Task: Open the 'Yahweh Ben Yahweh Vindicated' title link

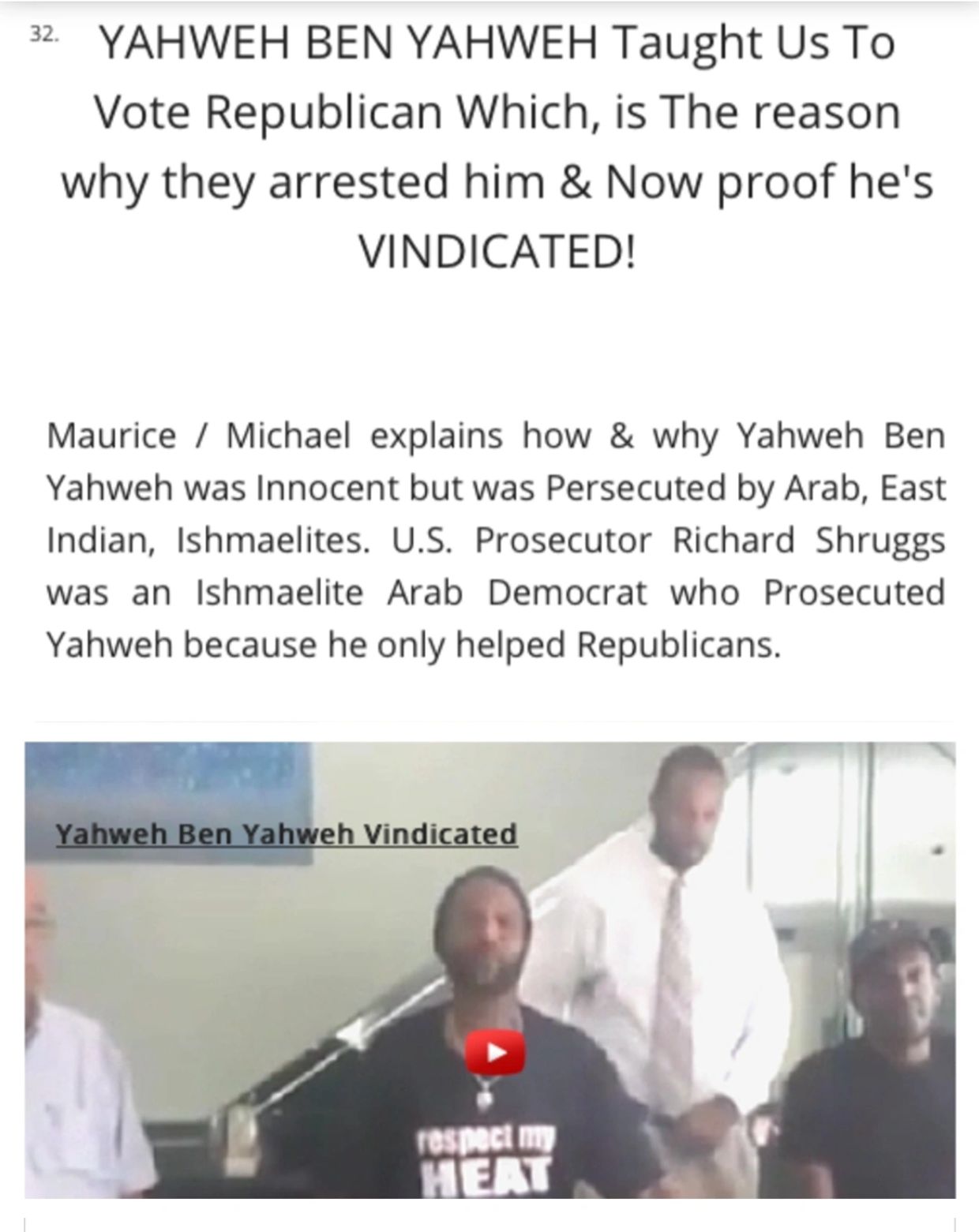Action: click(x=287, y=833)
